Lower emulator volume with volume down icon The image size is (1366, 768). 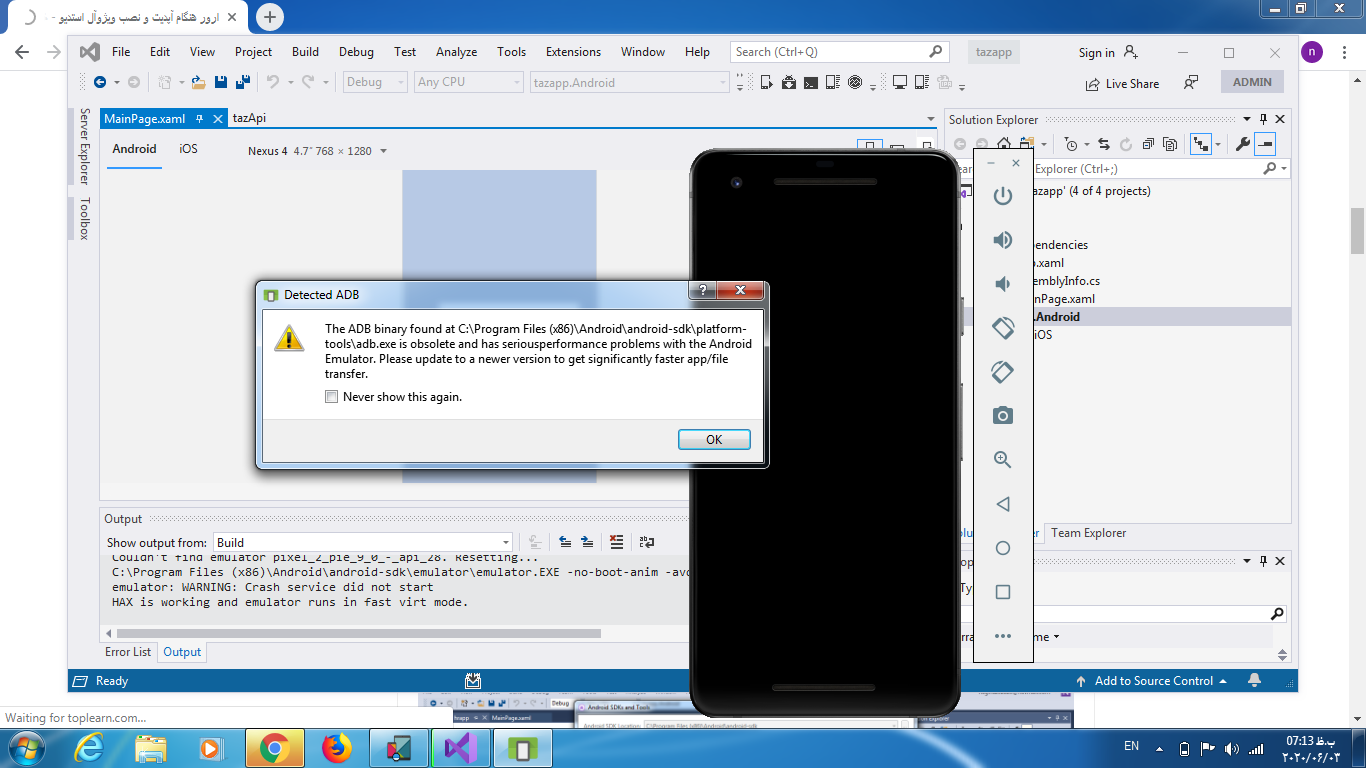[x=1002, y=284]
